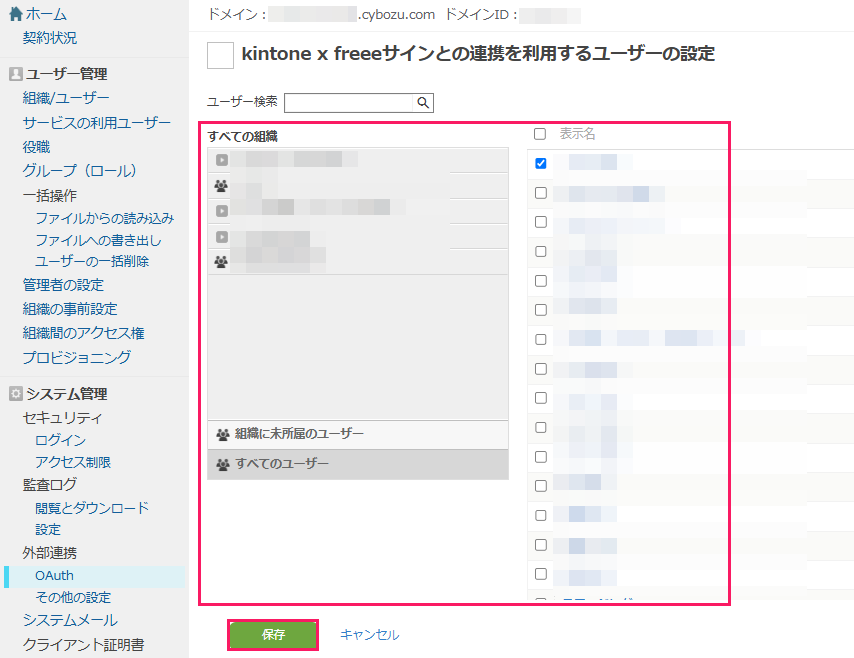Open 組織の事前設定
The width and height of the screenshot is (854, 658).
coord(70,309)
